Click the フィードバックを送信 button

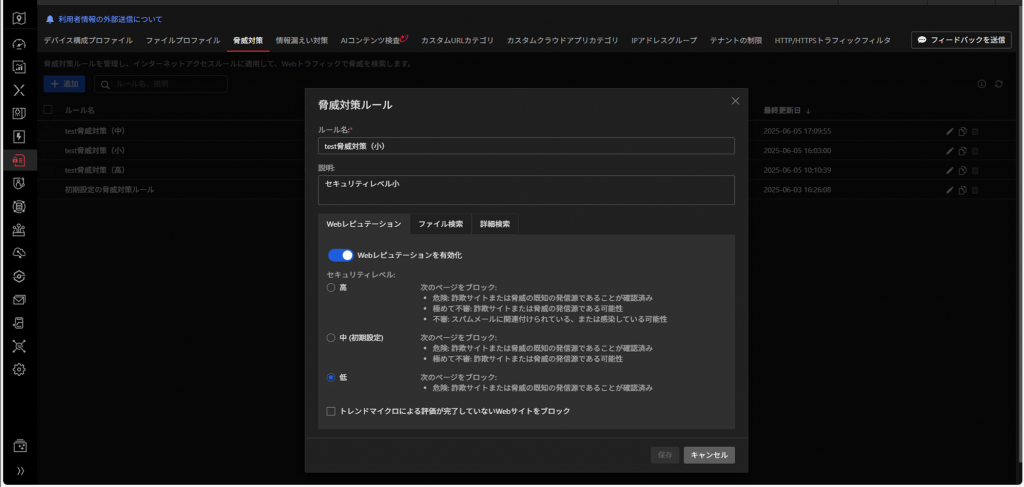tap(960, 40)
